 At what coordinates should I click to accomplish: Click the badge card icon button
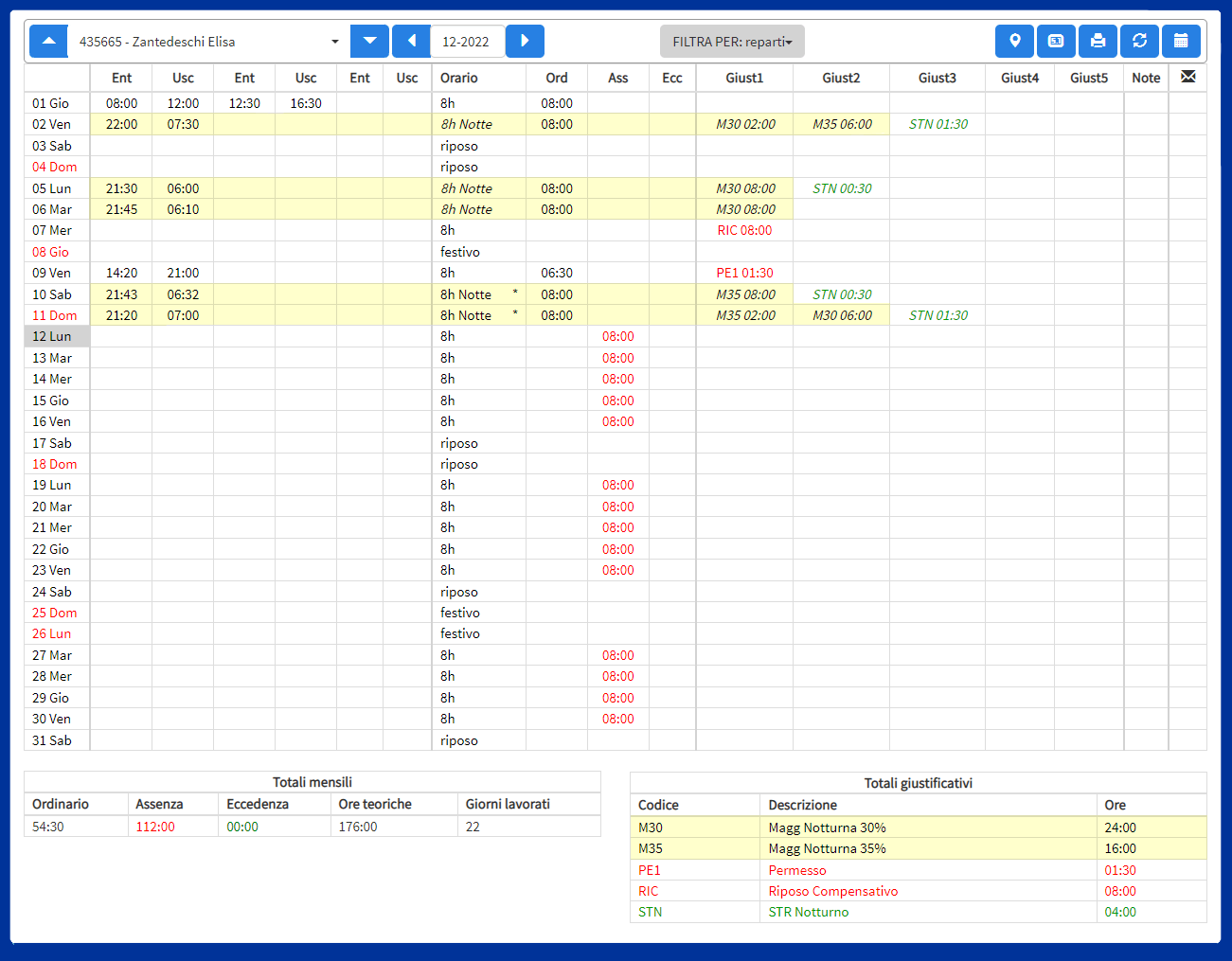coord(1056,42)
